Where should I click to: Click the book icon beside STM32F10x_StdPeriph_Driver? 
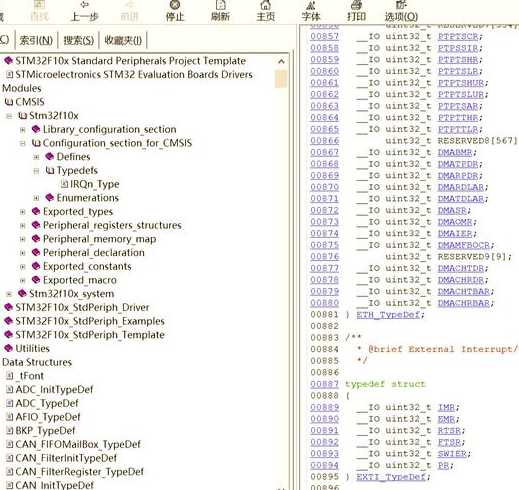coord(8,307)
